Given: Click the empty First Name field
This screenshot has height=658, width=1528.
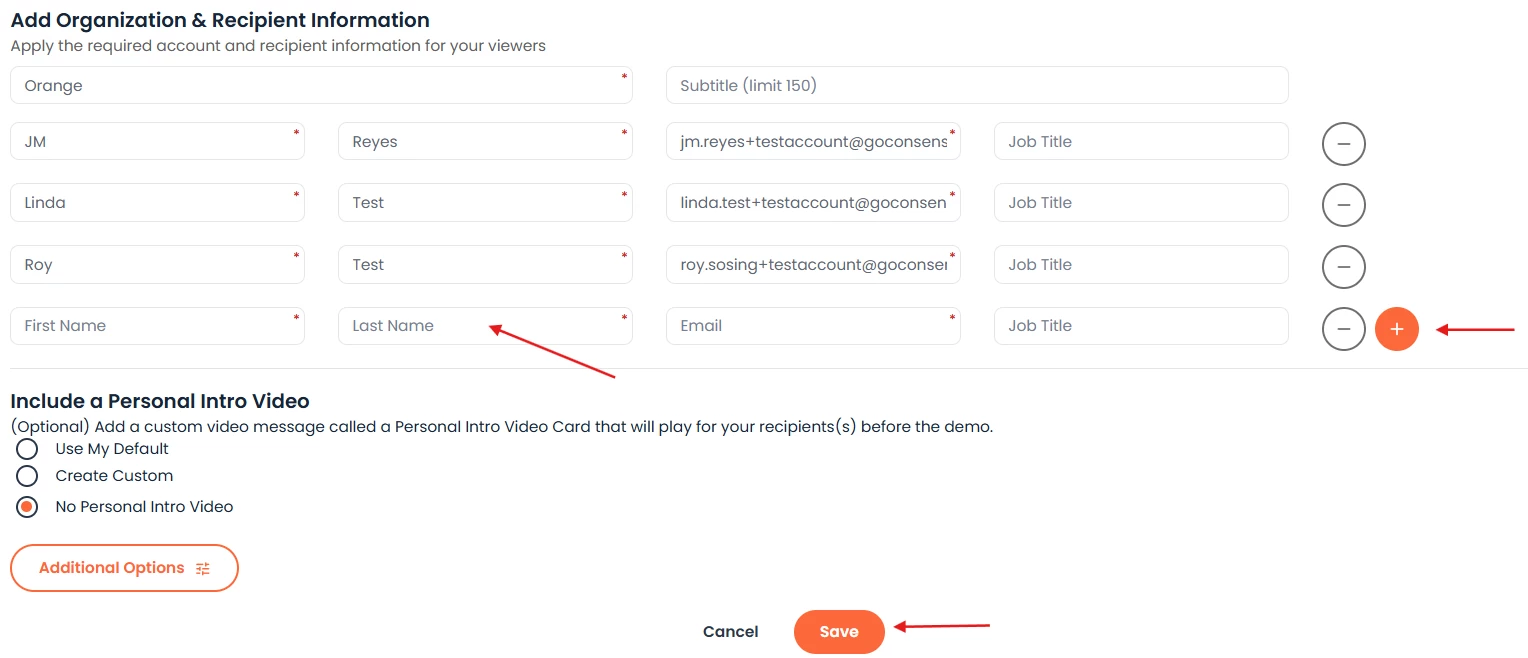Looking at the screenshot, I should click(157, 326).
